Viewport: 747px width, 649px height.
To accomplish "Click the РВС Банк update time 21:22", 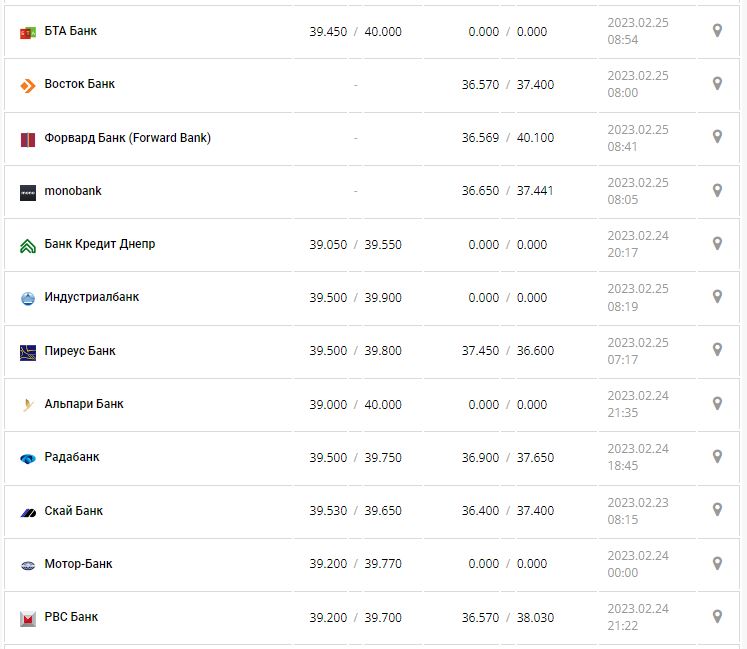I will click(622, 626).
